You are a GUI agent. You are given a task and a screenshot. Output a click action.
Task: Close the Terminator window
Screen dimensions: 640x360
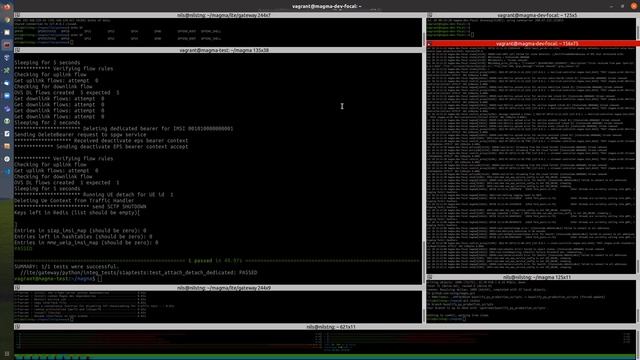point(633,6)
